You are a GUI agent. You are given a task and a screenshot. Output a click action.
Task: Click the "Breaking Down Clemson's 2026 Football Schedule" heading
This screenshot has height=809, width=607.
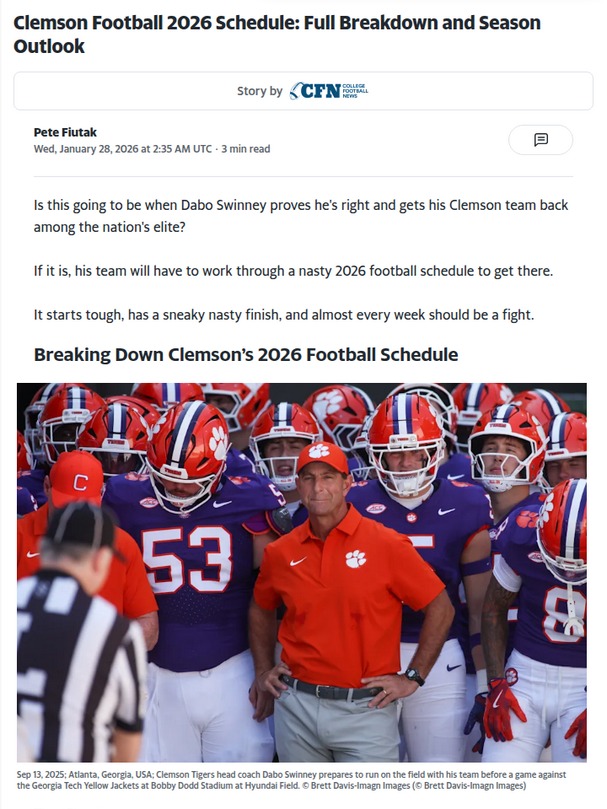[x=246, y=355]
